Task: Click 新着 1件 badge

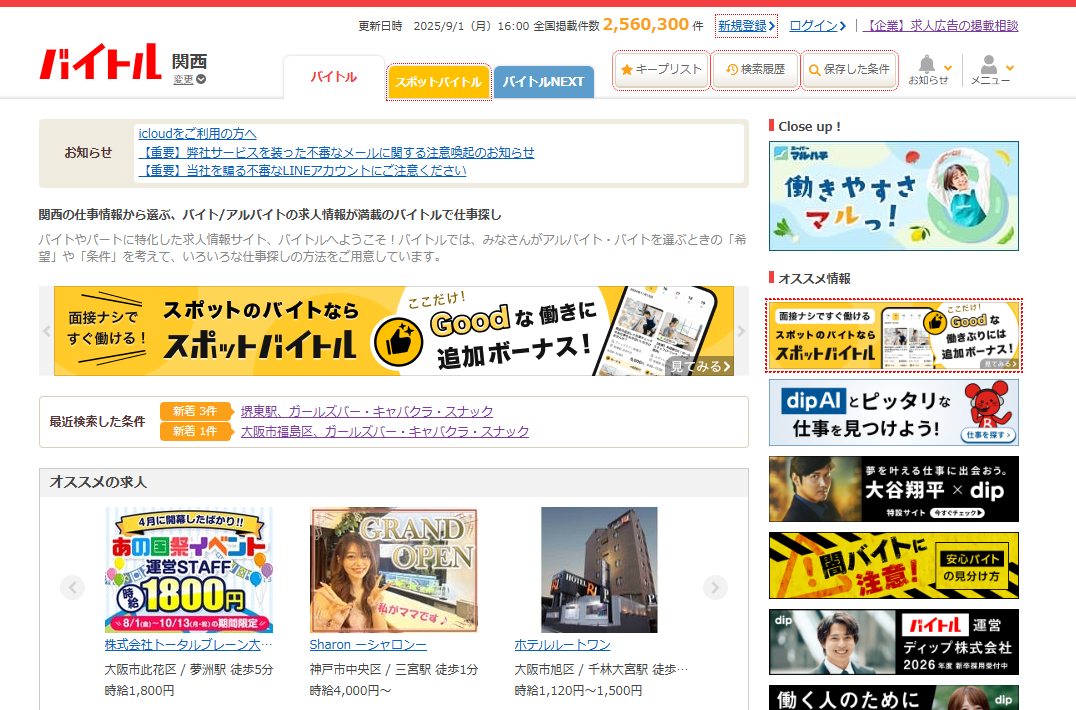Action: click(x=195, y=431)
